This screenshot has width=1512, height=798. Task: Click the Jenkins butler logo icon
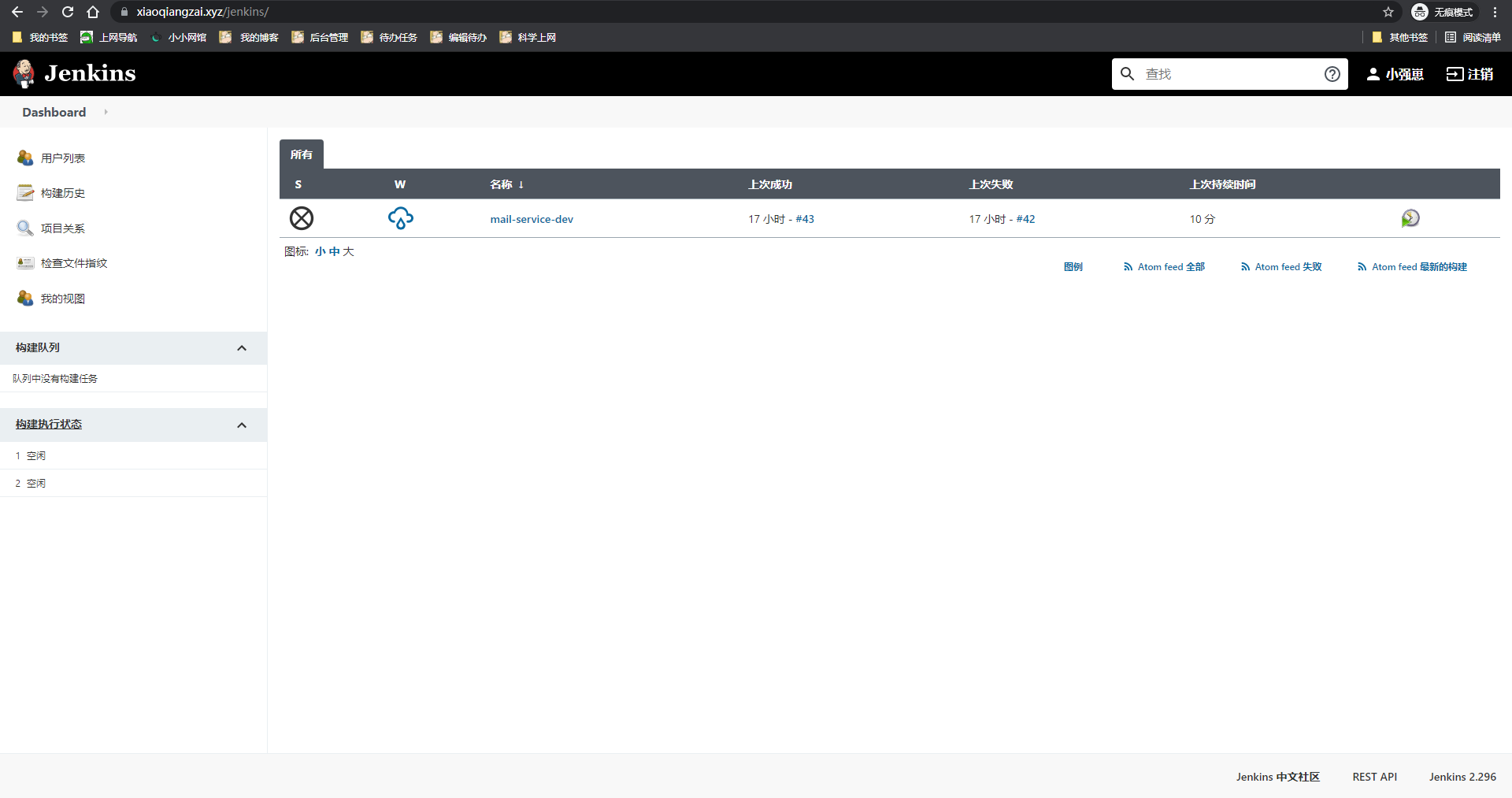coord(24,73)
